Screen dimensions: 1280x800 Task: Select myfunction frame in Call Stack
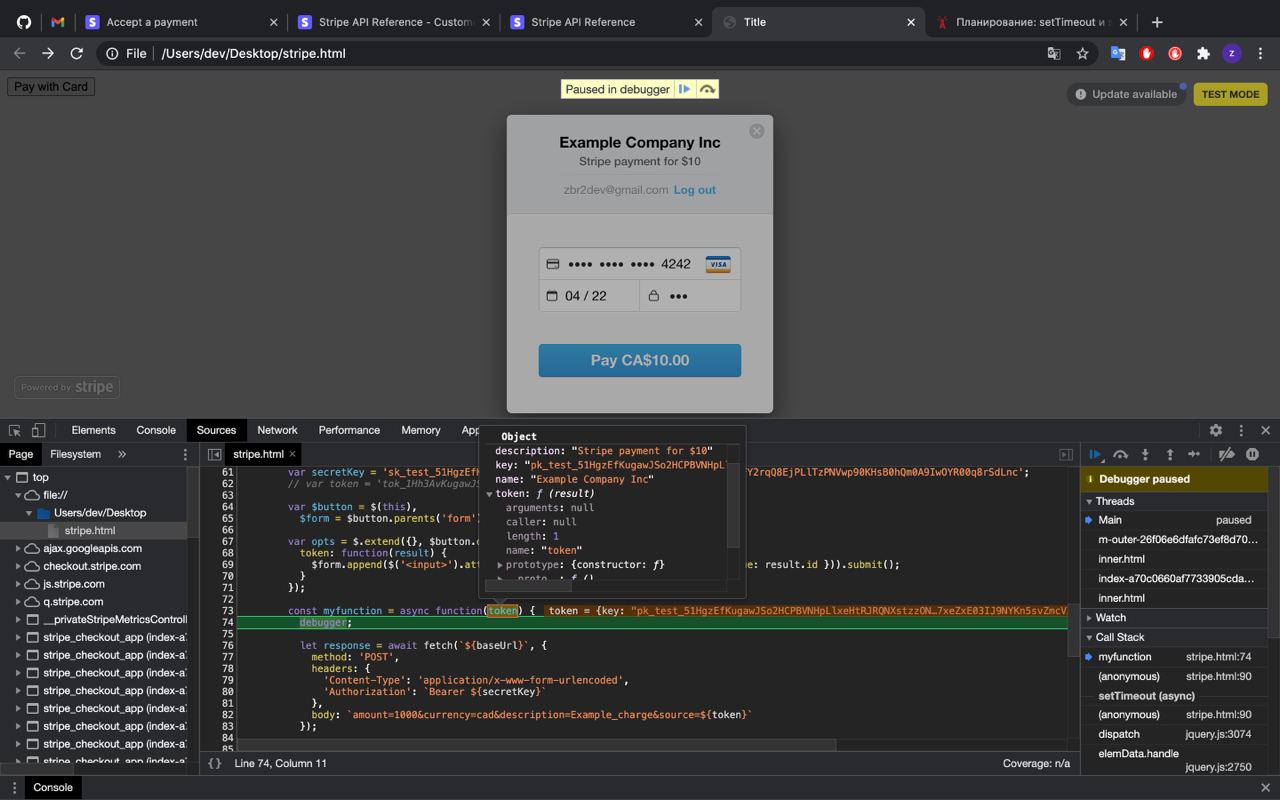(1175, 657)
